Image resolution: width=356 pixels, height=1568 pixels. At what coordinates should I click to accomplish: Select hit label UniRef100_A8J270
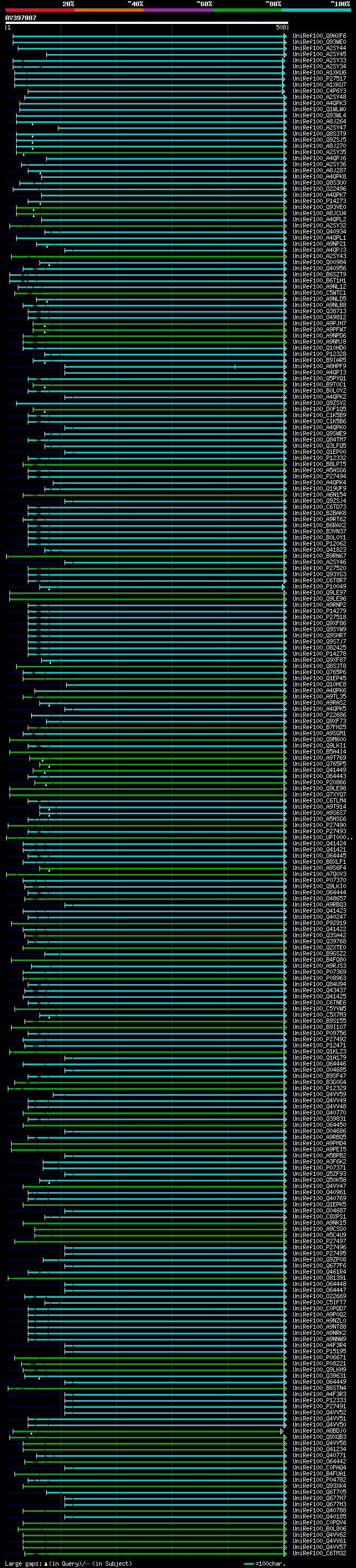319,146
